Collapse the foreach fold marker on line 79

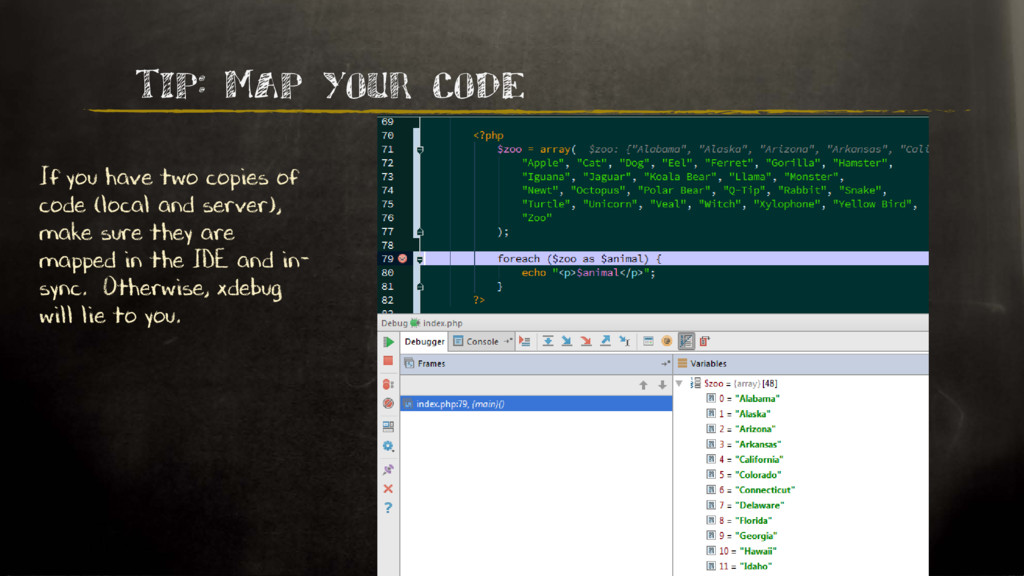[420, 259]
